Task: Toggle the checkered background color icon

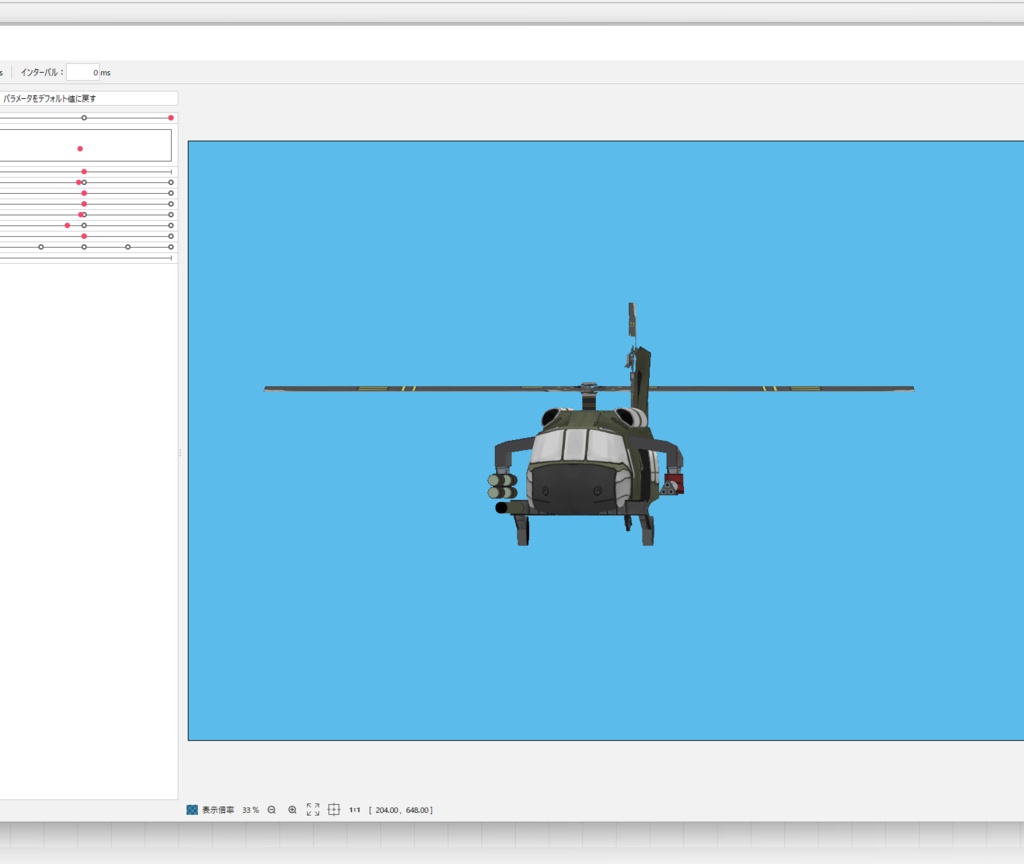Action: [x=192, y=810]
